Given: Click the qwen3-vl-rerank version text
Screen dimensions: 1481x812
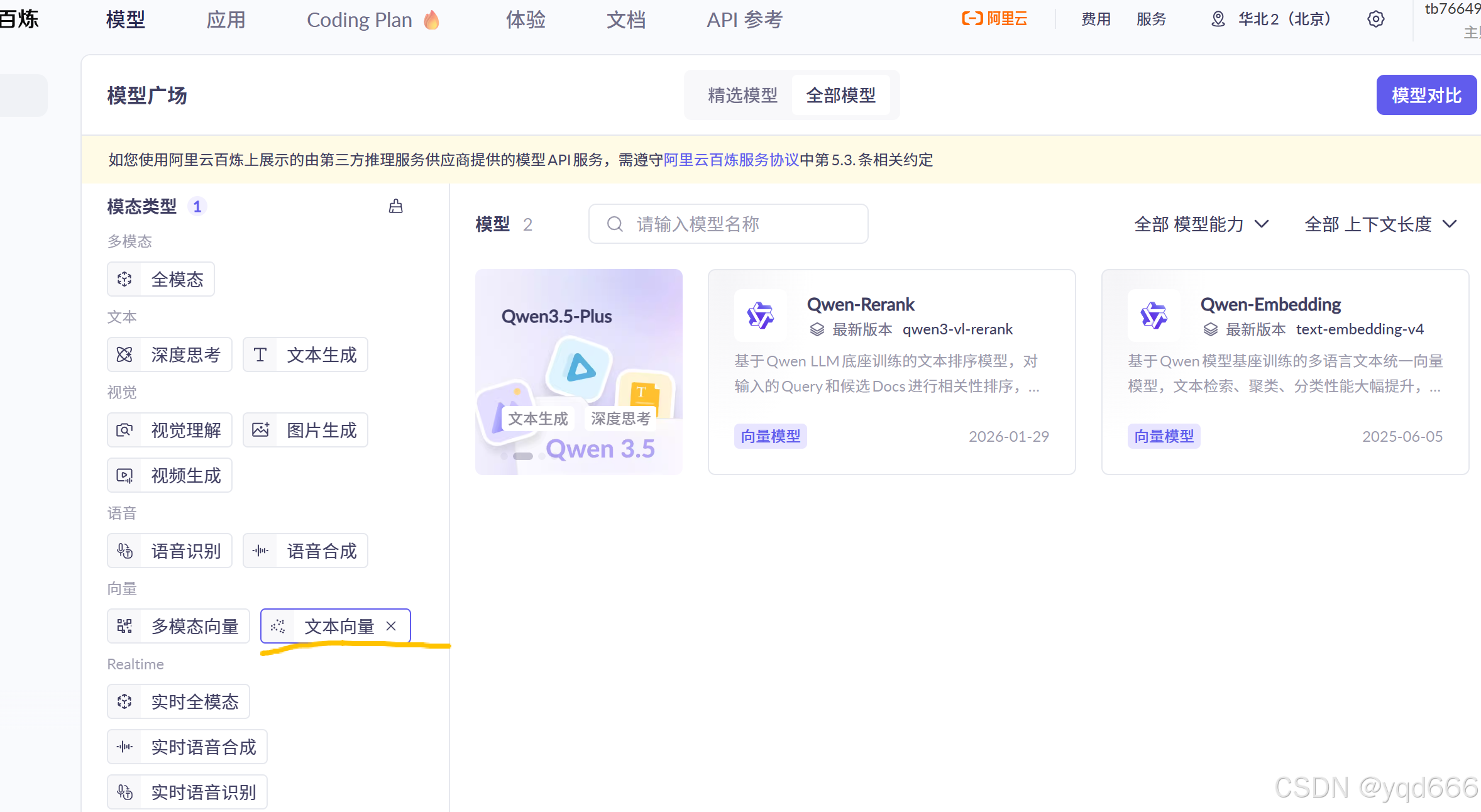Looking at the screenshot, I should click(x=957, y=329).
